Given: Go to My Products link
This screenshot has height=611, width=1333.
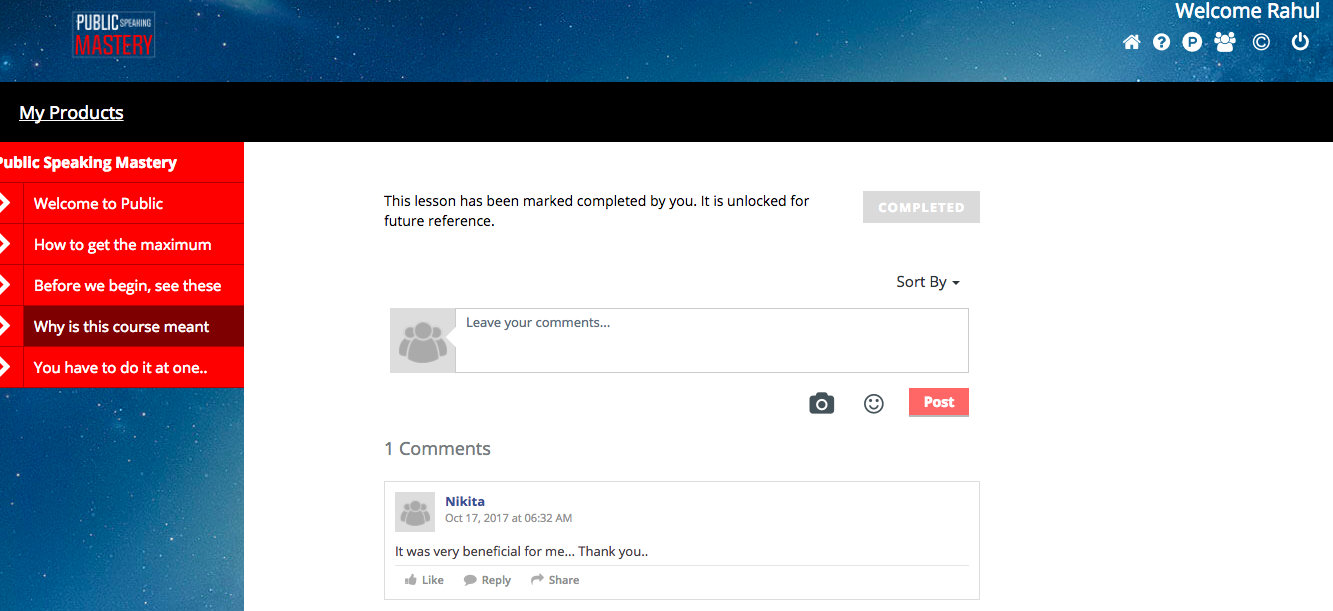Looking at the screenshot, I should click(x=71, y=113).
